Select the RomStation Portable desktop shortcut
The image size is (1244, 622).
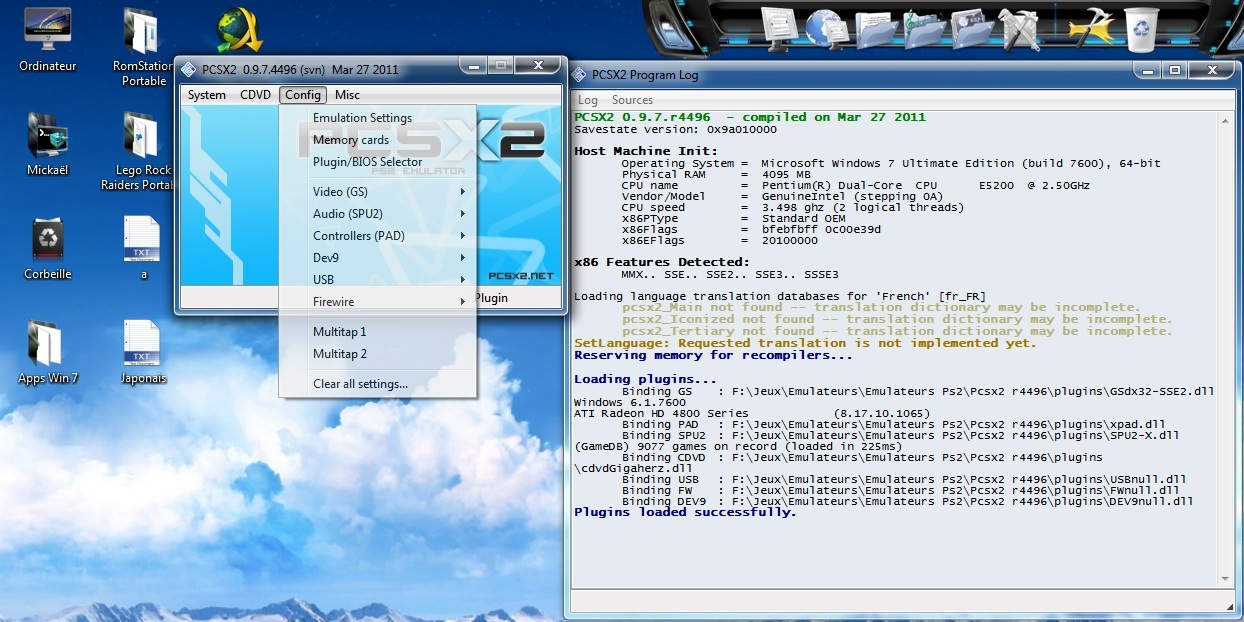(144, 47)
